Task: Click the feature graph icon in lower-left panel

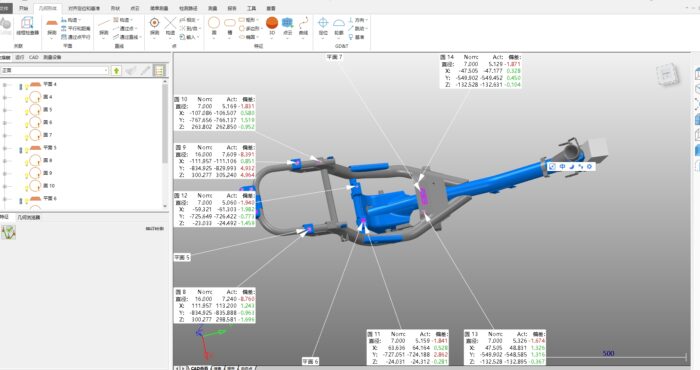Action: pyautogui.click(x=8, y=232)
